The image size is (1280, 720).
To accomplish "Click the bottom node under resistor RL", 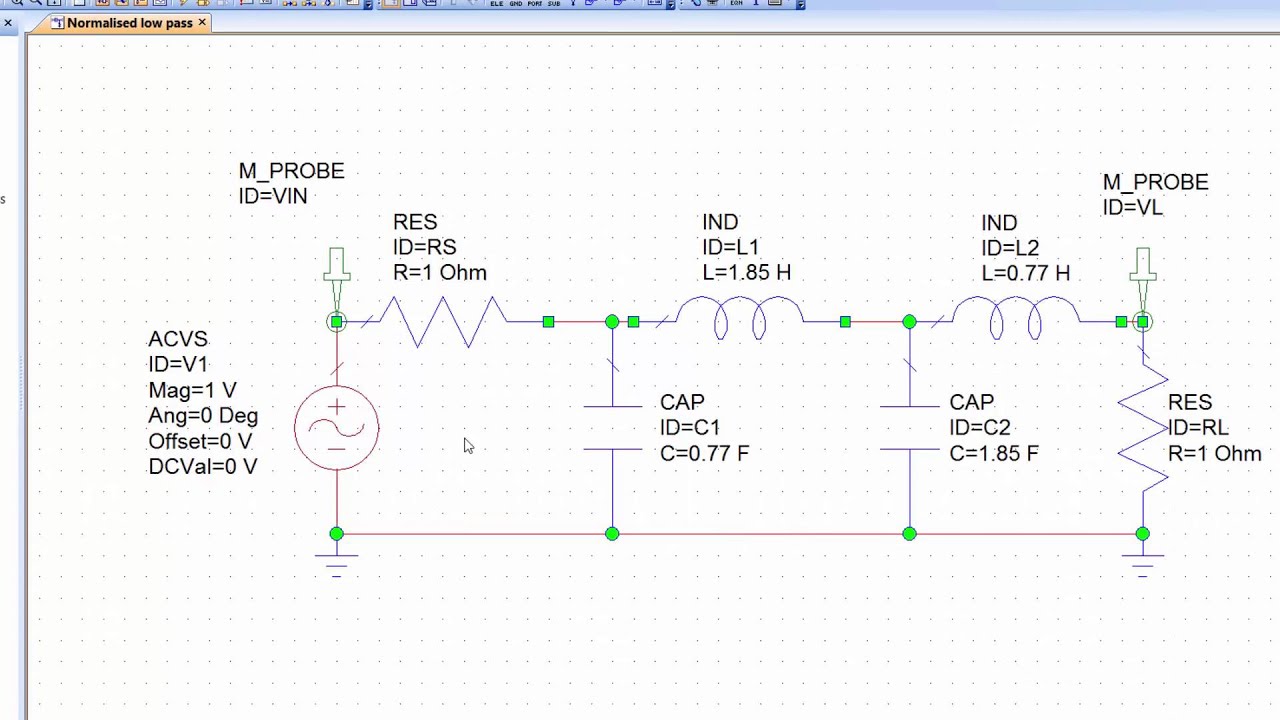I will 1143,534.
